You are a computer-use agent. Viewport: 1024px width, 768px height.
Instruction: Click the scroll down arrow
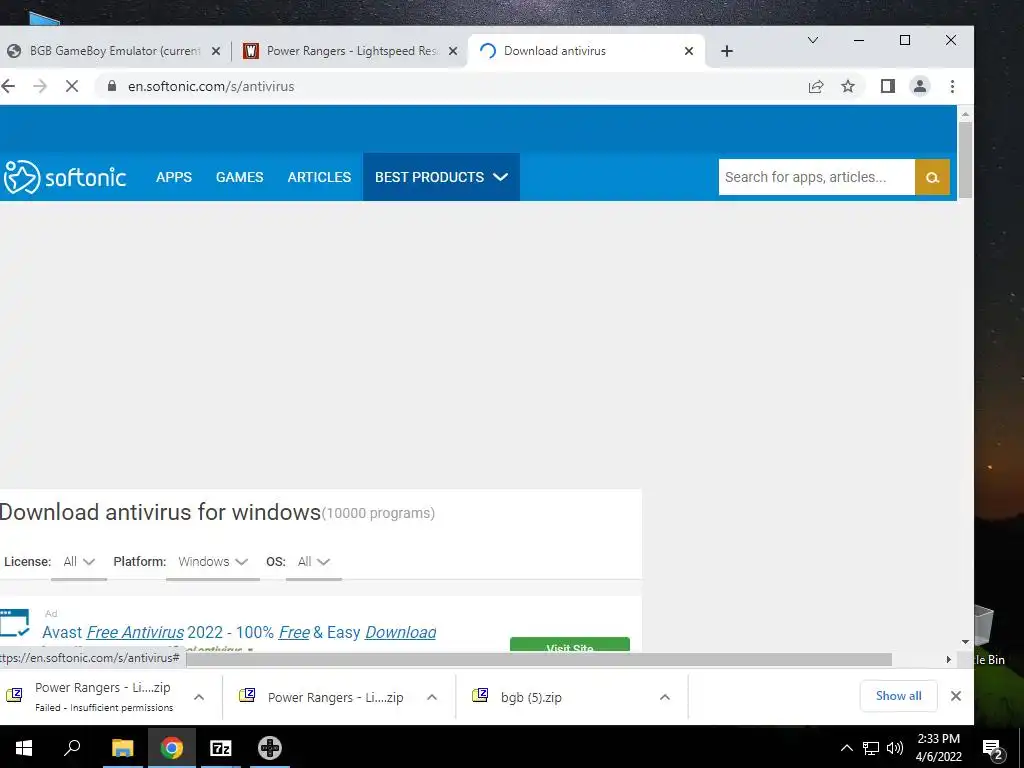(x=965, y=642)
